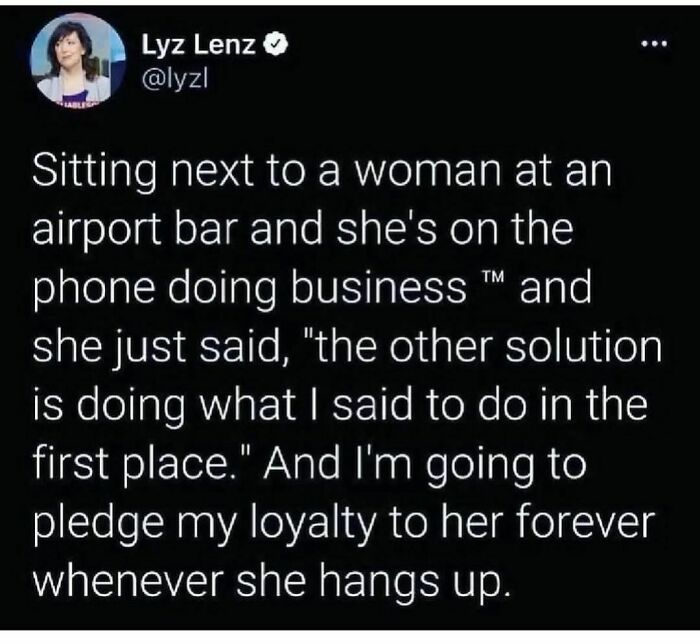Image resolution: width=700 pixels, height=644 pixels.
Task: Select the word "business" in the tweet
Action: 379,287
